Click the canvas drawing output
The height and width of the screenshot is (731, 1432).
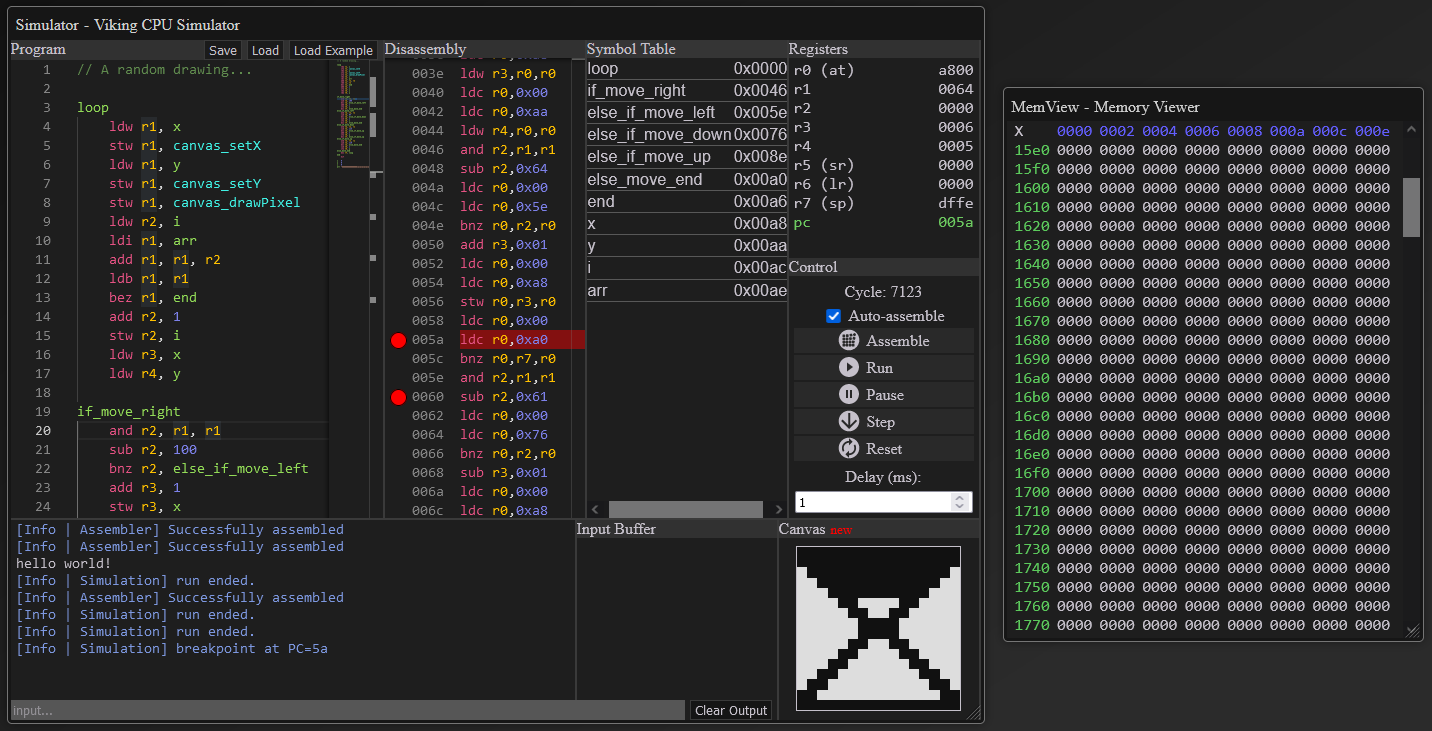click(x=878, y=628)
